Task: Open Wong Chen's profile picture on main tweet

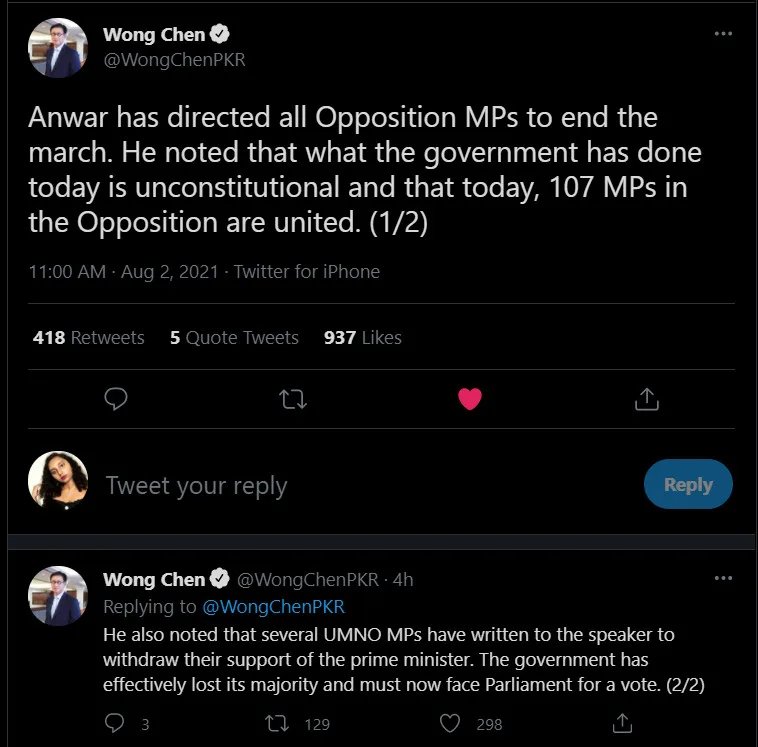Action: (x=56, y=48)
